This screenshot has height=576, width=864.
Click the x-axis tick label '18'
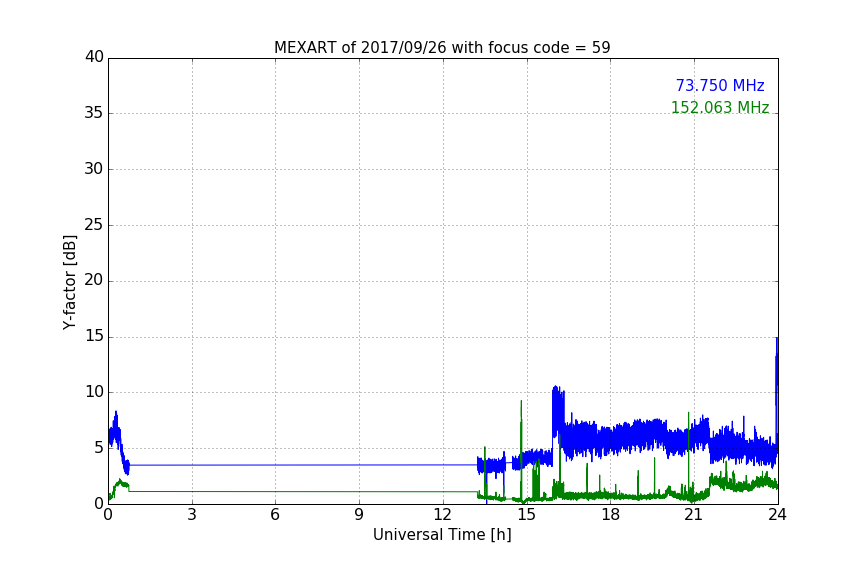point(611,515)
